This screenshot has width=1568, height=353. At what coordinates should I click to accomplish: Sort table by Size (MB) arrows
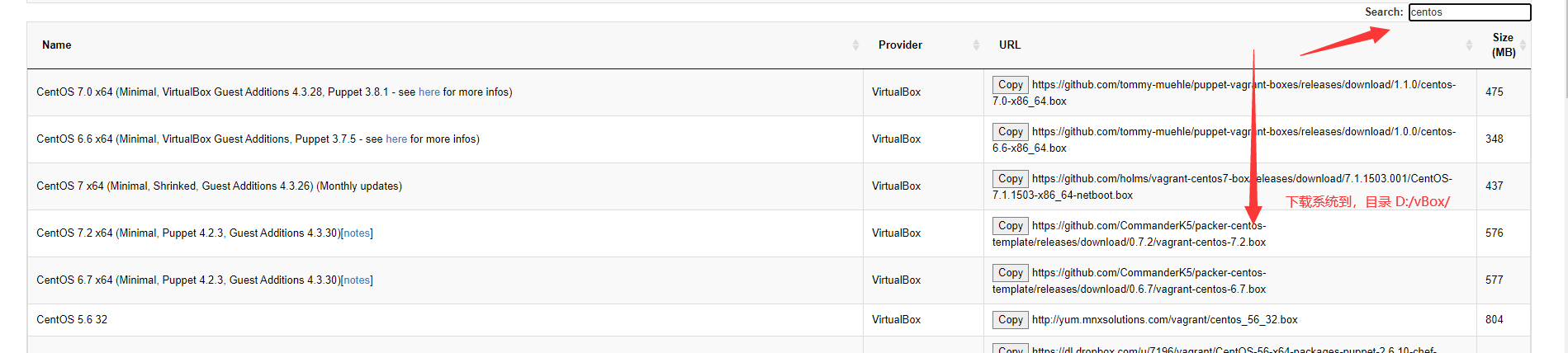(1523, 45)
